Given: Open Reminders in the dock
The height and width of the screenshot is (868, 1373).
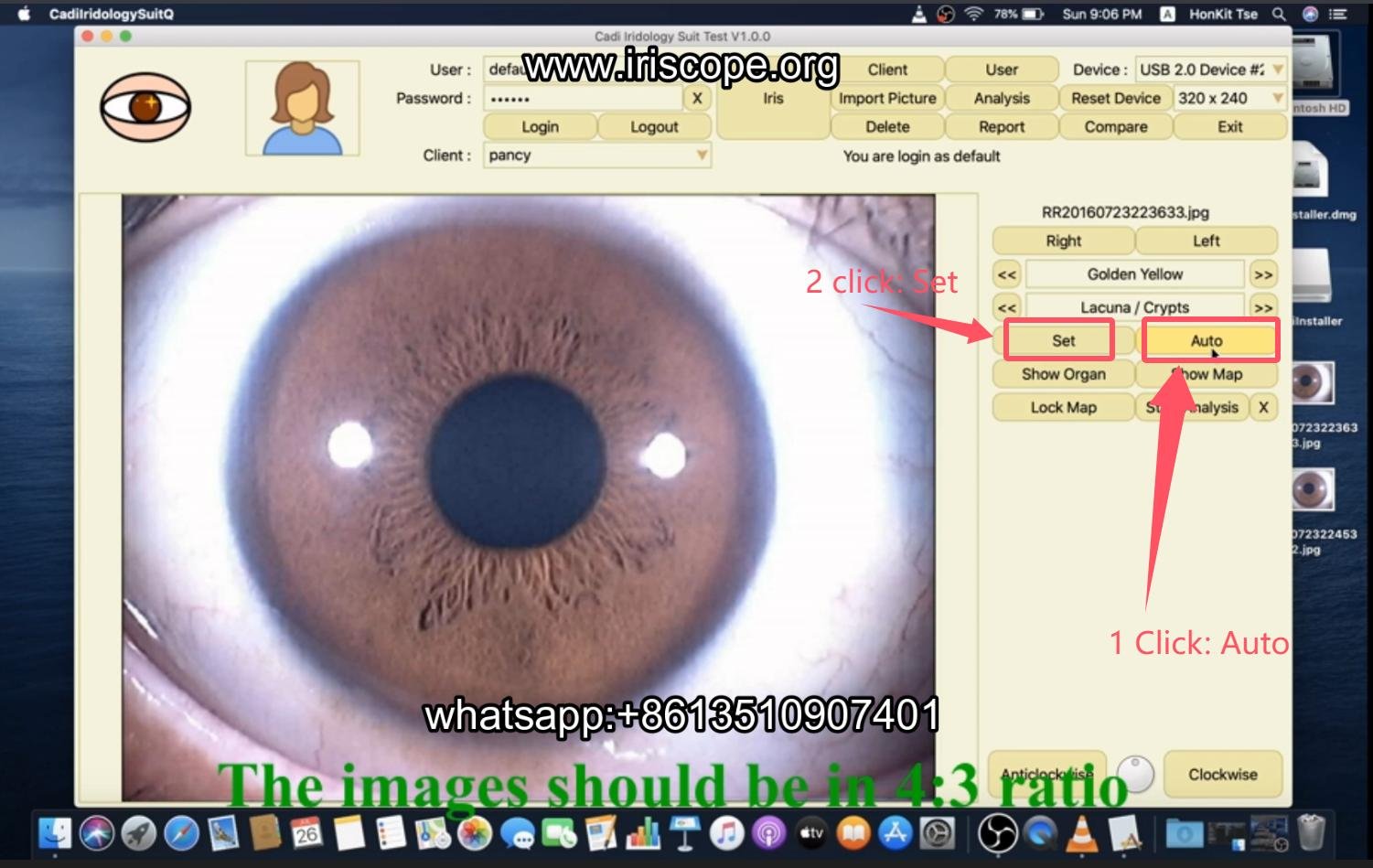Looking at the screenshot, I should (x=391, y=833).
